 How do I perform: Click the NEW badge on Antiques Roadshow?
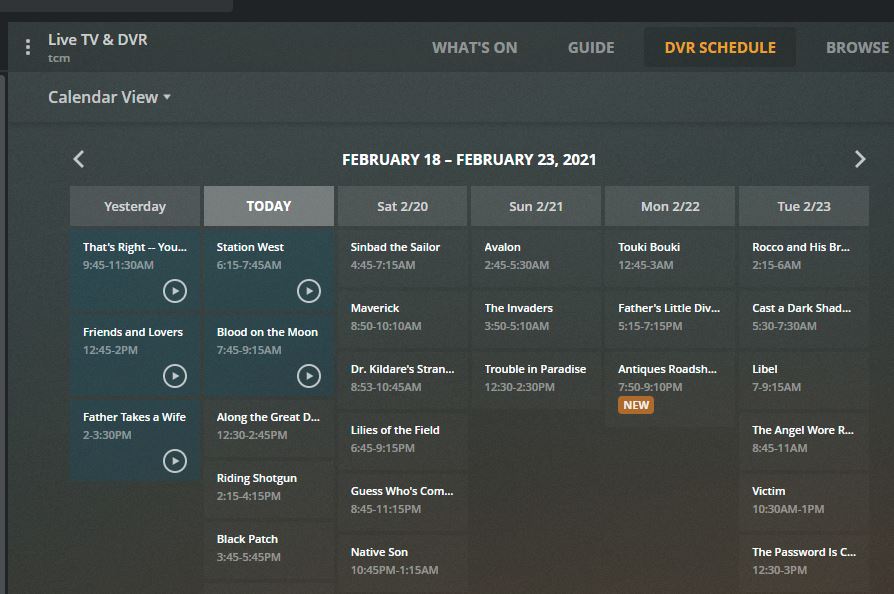637,407
